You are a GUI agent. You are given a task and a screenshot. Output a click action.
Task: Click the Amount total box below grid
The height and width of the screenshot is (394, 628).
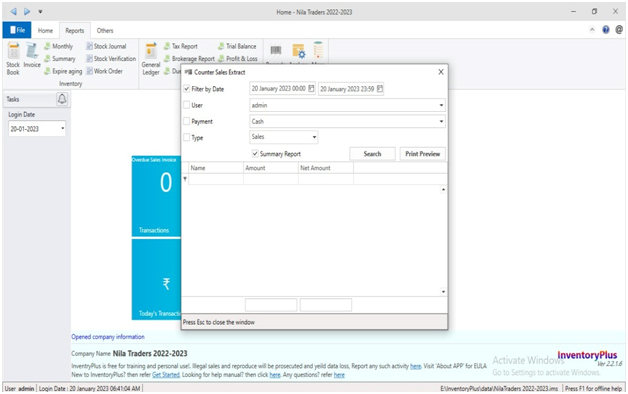[x=271, y=305]
